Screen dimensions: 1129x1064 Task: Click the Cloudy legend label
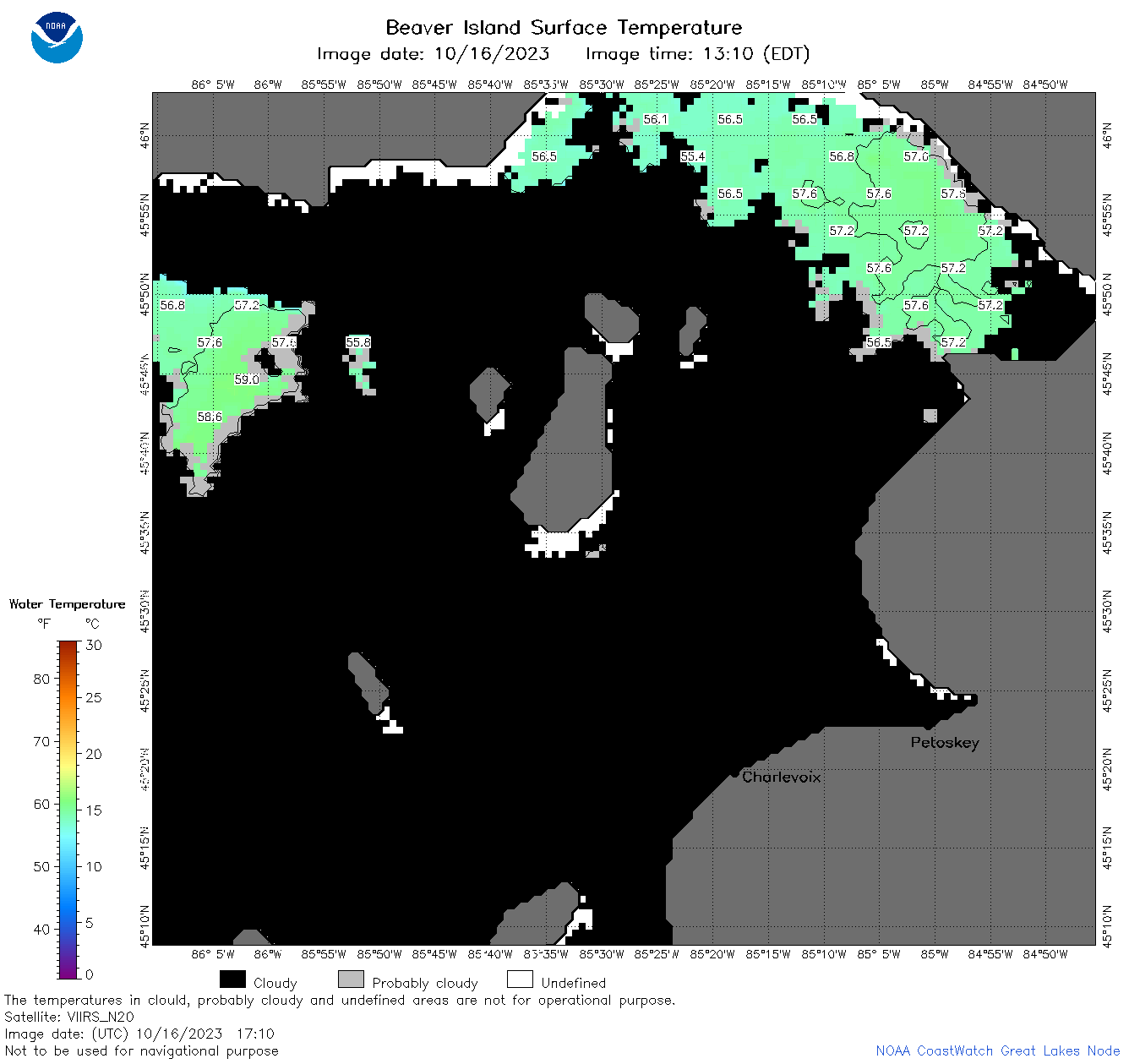pos(275,983)
